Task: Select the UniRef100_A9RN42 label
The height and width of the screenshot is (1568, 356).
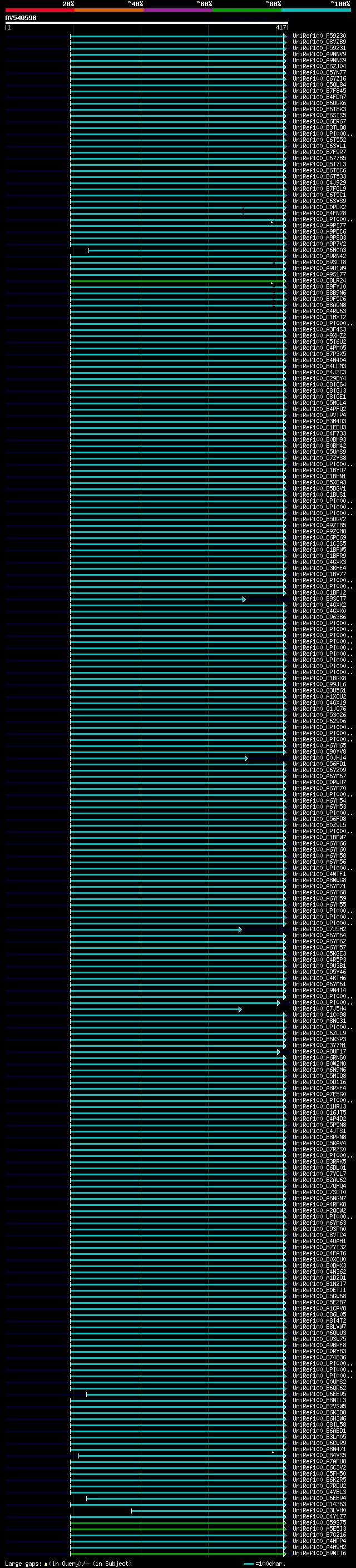Action: click(319, 256)
